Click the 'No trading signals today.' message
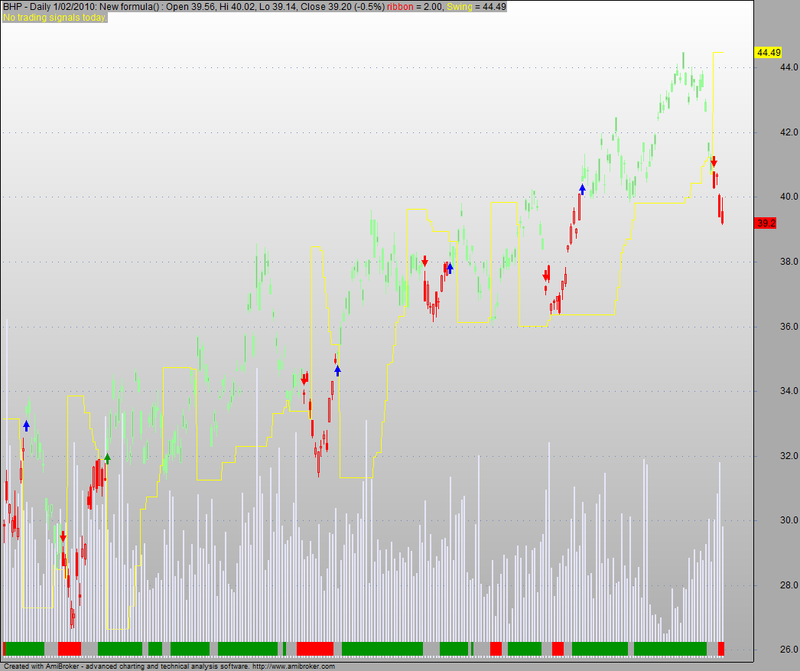 click(x=55, y=17)
